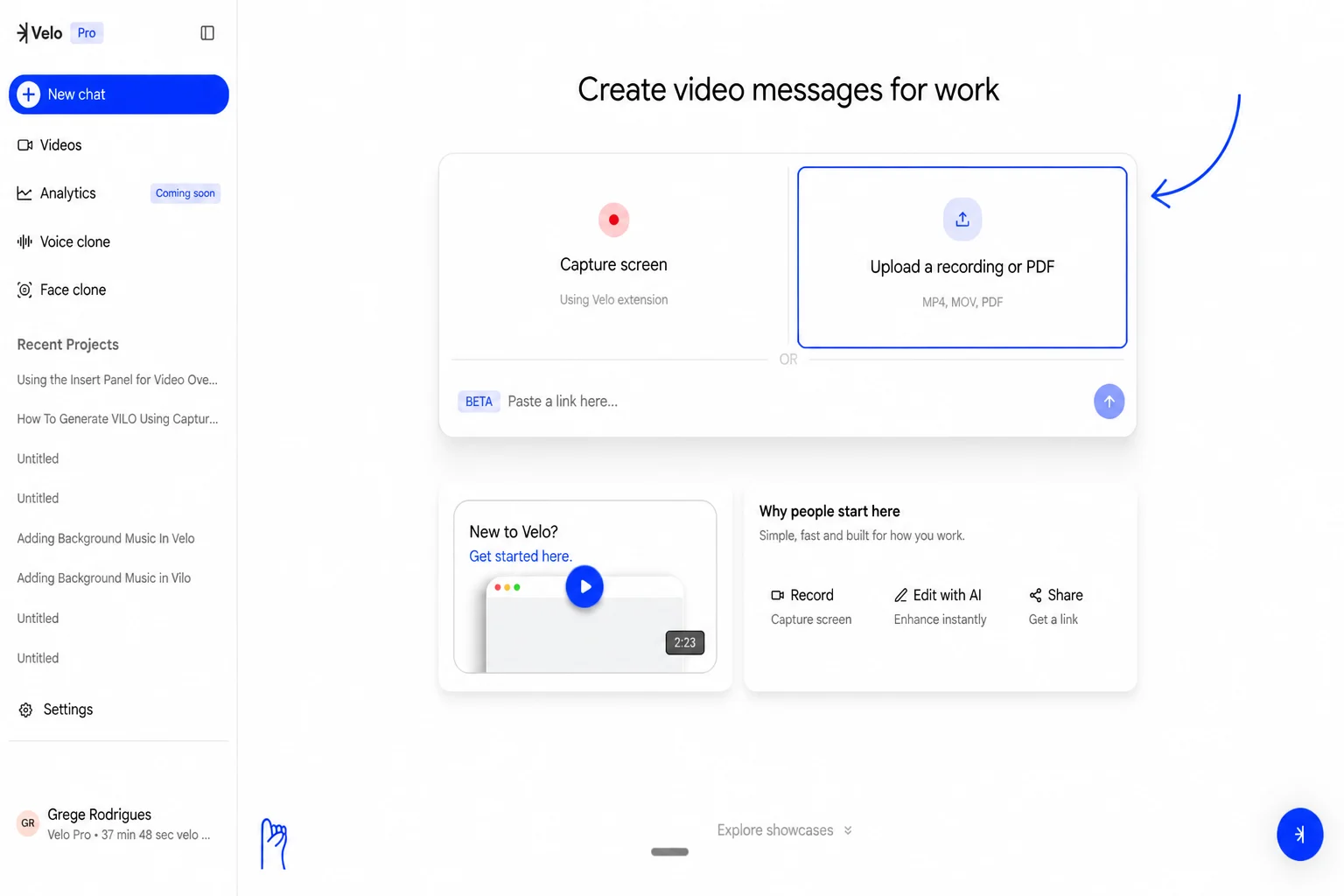Expand Explore showcases
This screenshot has width=1344, height=896.
(784, 830)
